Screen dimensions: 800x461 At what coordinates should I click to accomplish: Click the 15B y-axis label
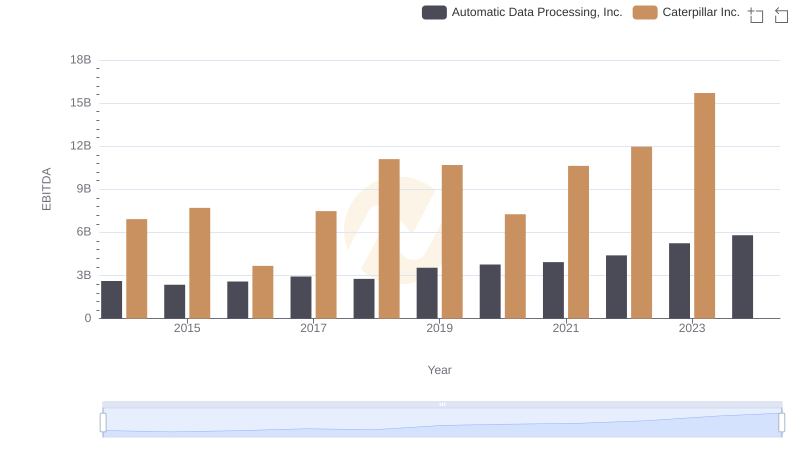coord(81,103)
